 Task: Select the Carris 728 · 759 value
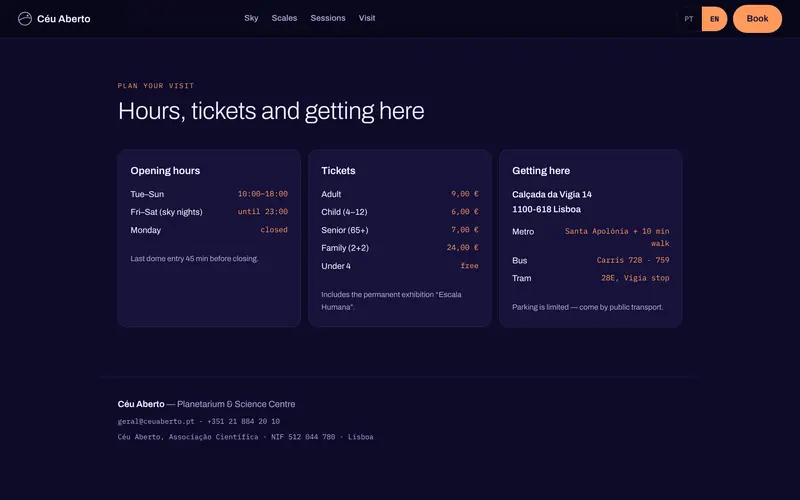coord(633,260)
